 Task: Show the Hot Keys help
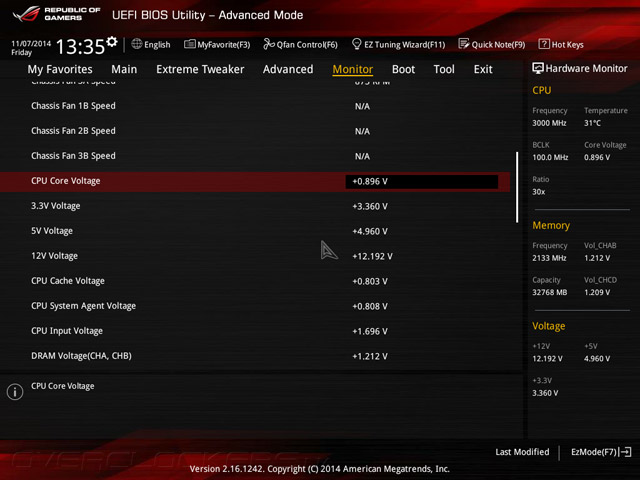tap(561, 44)
